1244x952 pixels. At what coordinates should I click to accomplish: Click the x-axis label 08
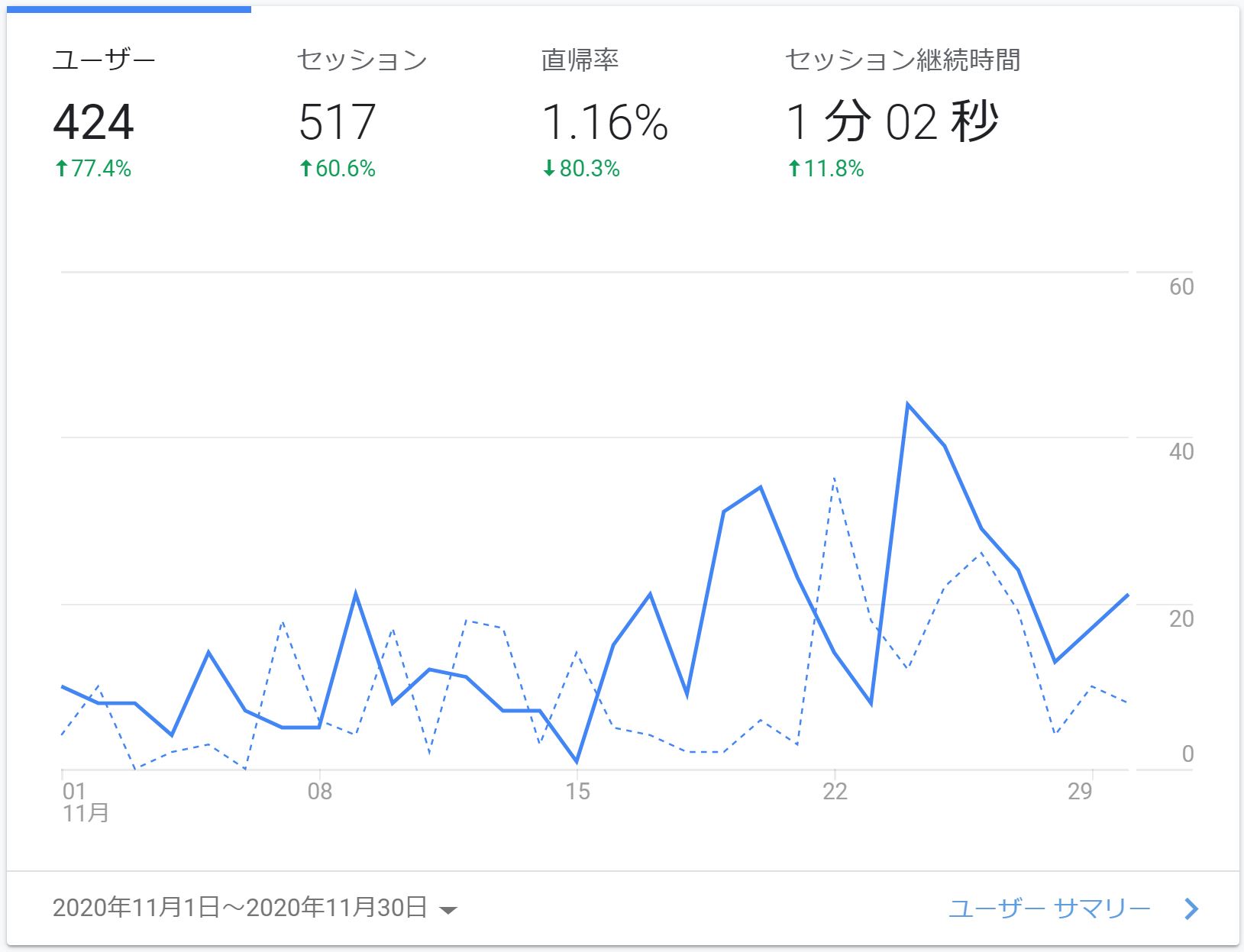click(320, 792)
